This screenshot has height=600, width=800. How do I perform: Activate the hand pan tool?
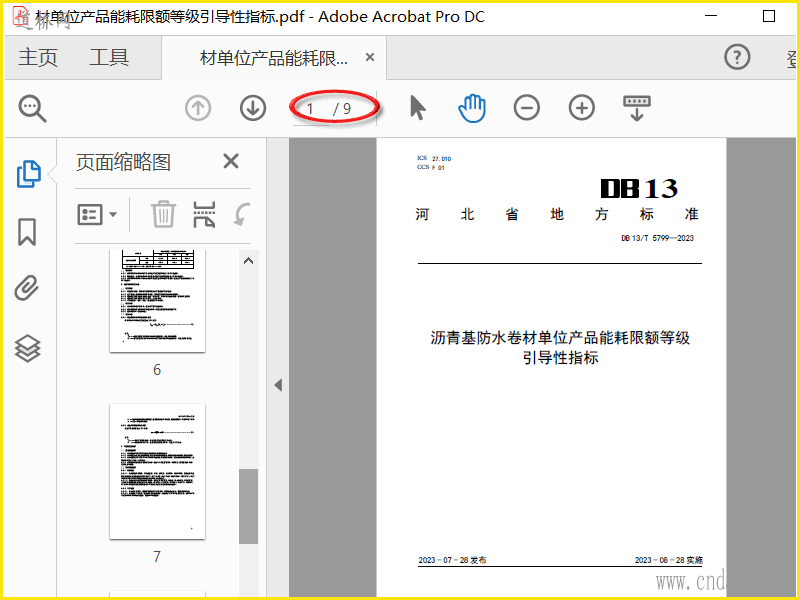click(x=472, y=108)
